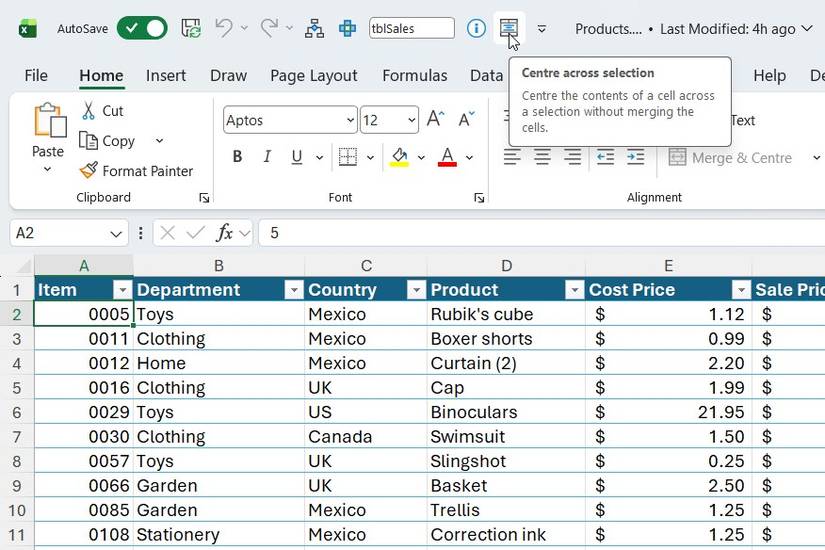Click the Insert Function fx icon
Image resolution: width=825 pixels, height=550 pixels.
(224, 233)
